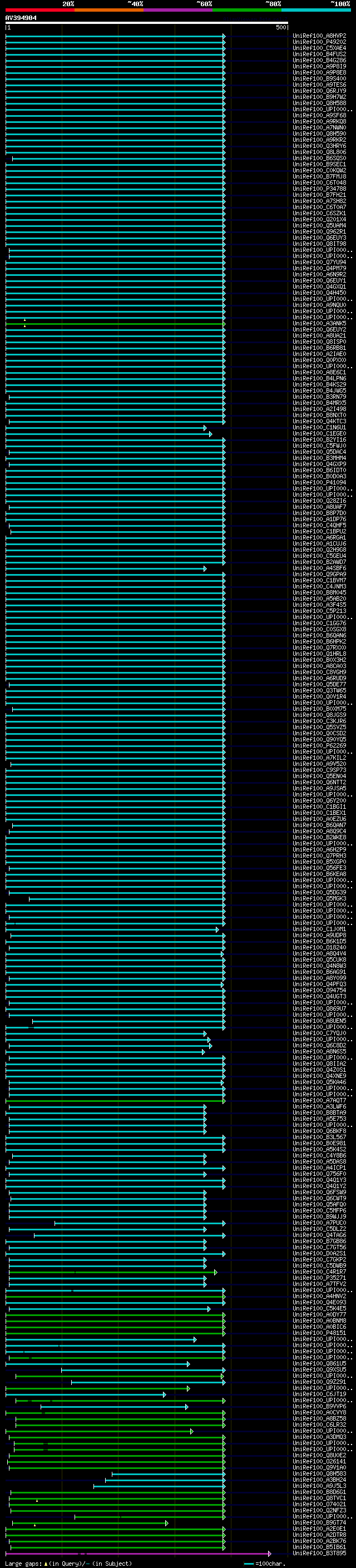Select label UniRef100_B6K1D5
Image resolution: width=356 pixels, height=1568 pixels.
(319, 941)
